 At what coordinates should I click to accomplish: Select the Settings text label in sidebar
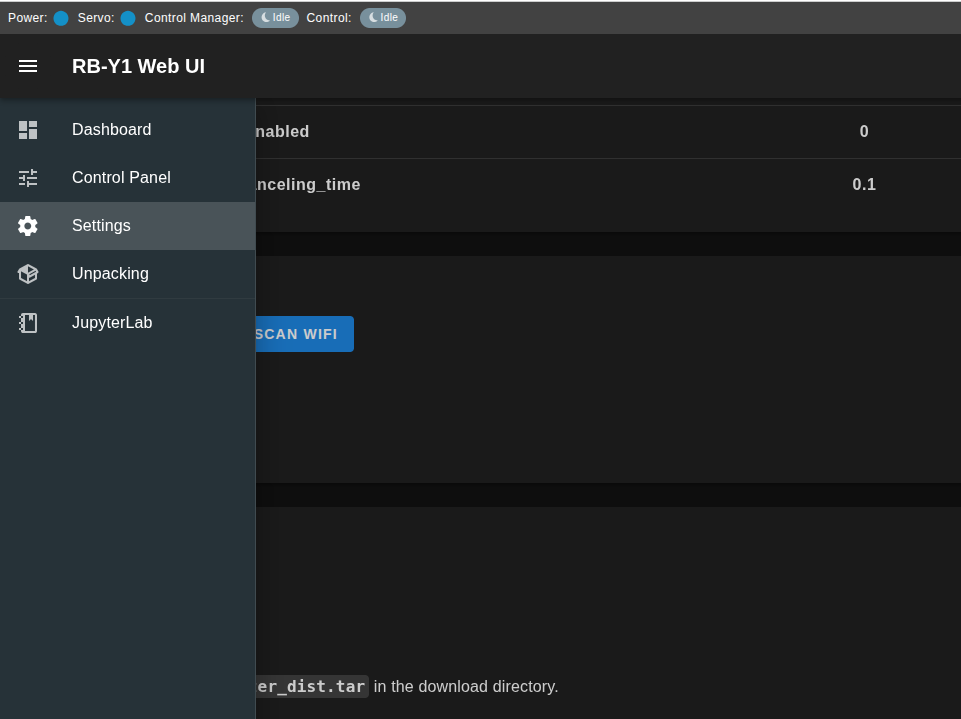pyautogui.click(x=101, y=226)
